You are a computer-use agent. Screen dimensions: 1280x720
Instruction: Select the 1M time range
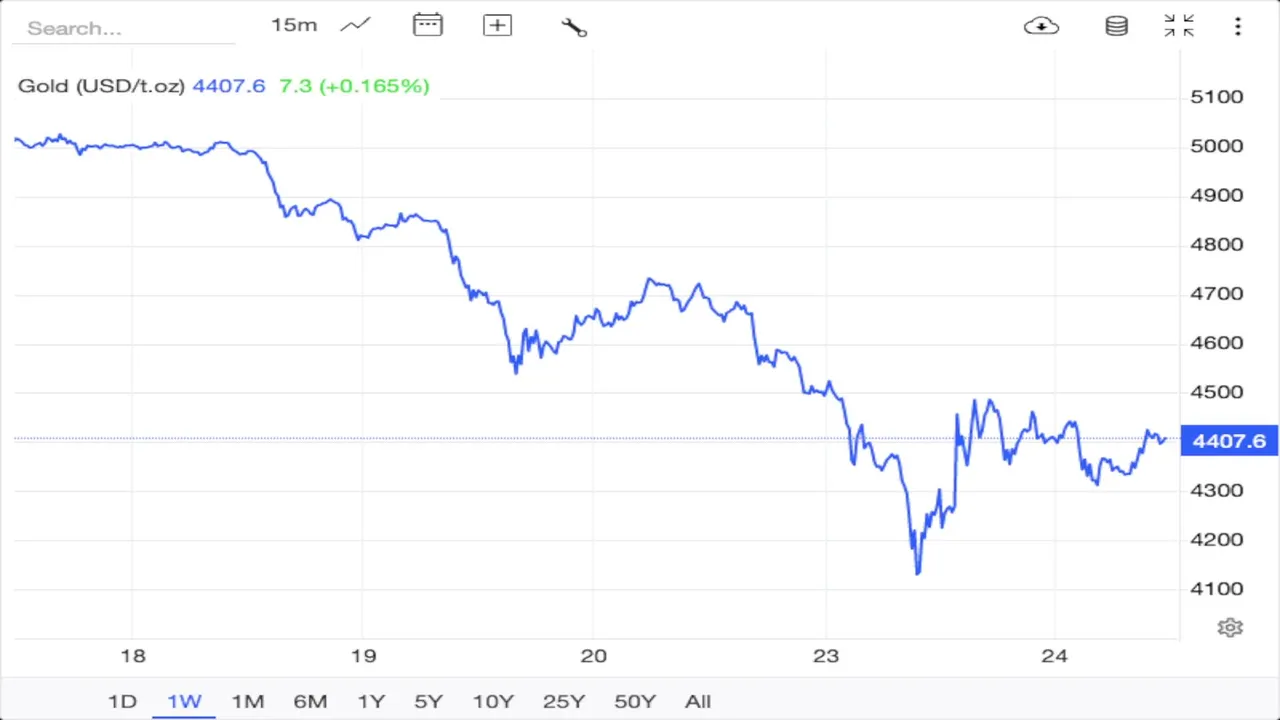pos(247,701)
